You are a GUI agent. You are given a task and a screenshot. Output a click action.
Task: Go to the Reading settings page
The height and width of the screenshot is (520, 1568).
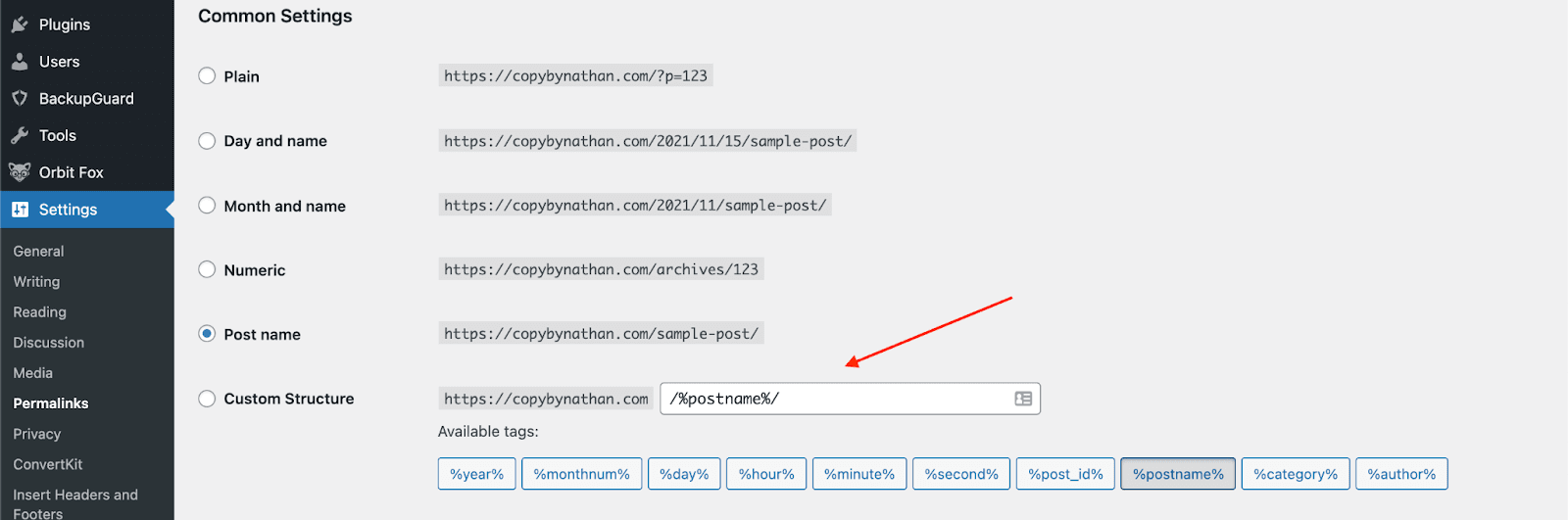tap(39, 312)
